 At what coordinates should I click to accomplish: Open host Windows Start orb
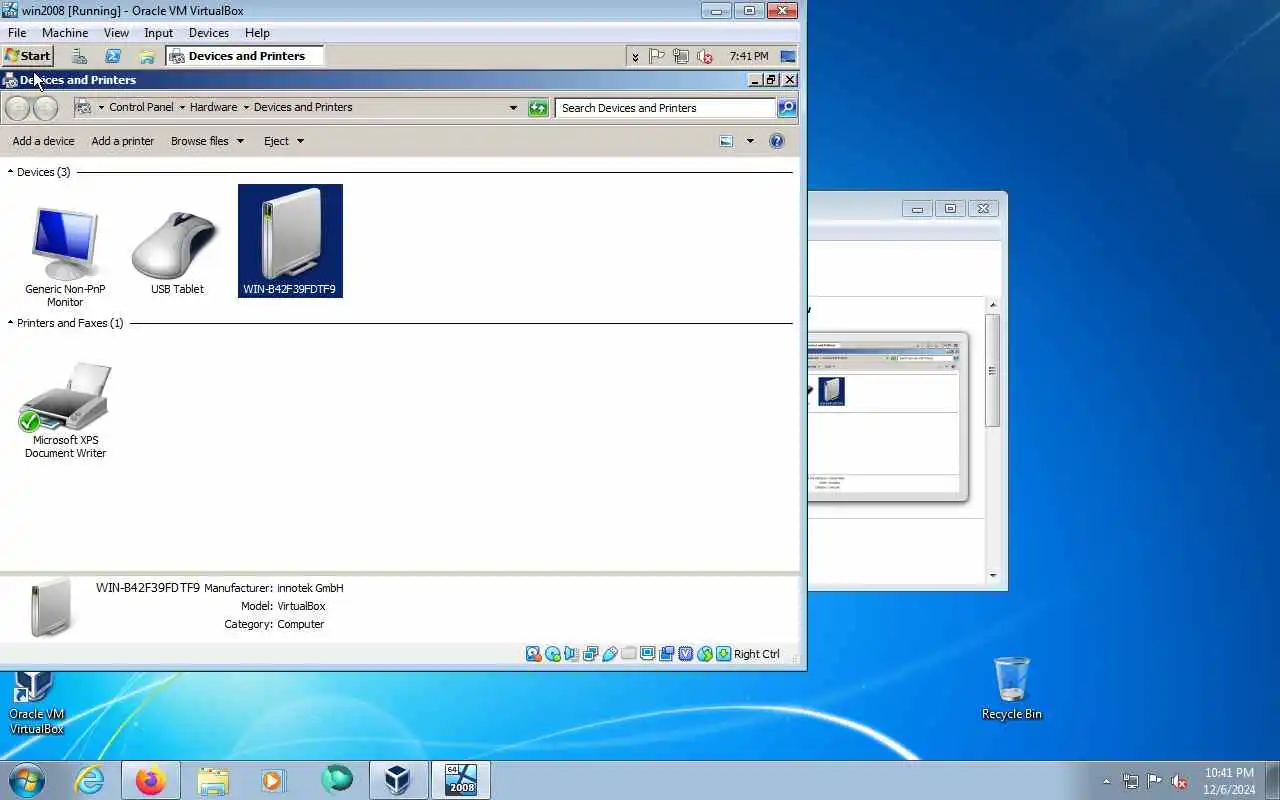coord(27,780)
